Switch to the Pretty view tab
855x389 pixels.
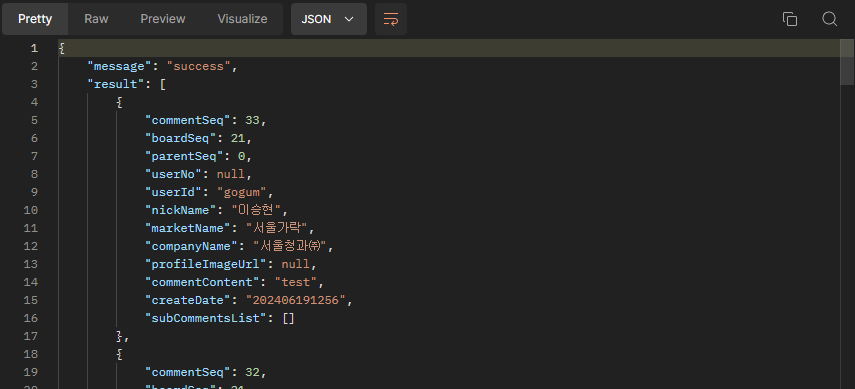35,19
